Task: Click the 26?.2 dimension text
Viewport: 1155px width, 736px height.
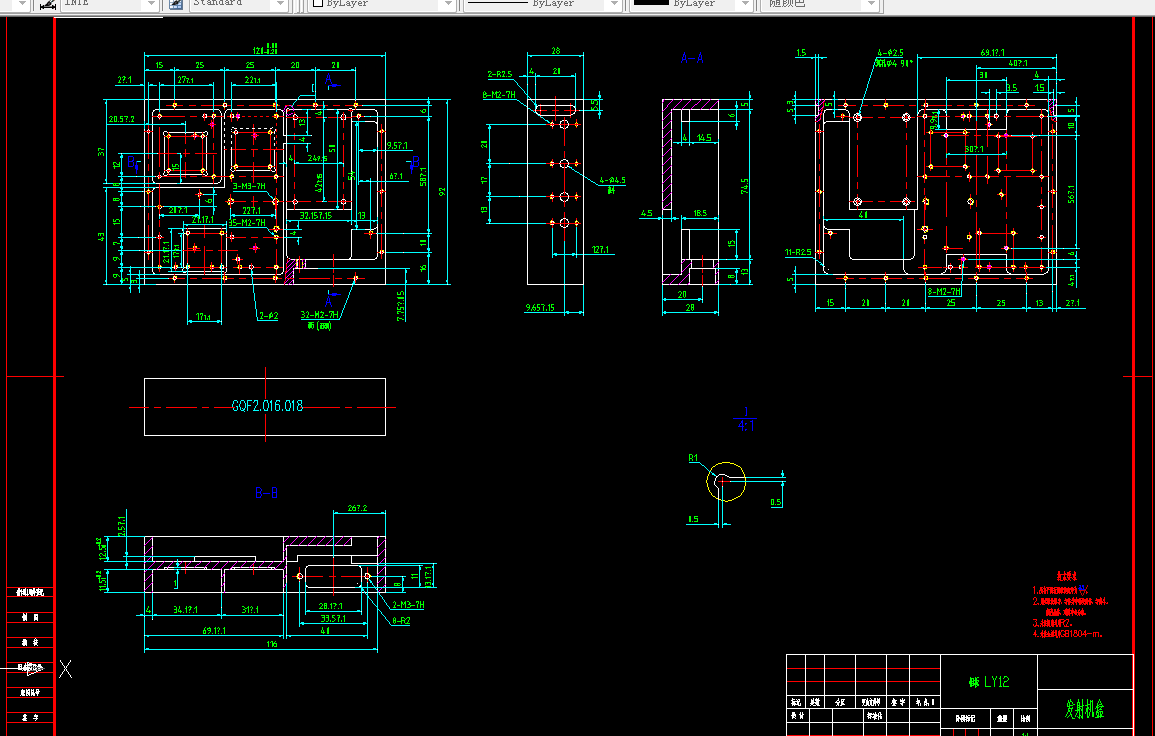Action: coord(357,508)
